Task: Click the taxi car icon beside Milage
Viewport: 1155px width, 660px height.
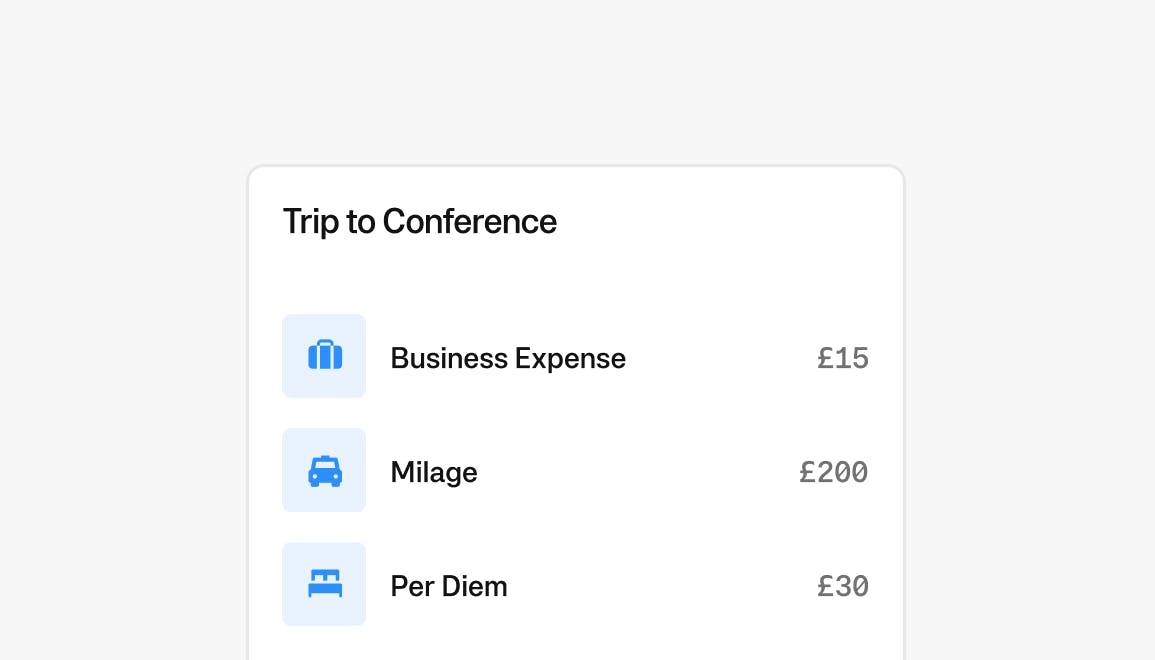Action: point(325,470)
